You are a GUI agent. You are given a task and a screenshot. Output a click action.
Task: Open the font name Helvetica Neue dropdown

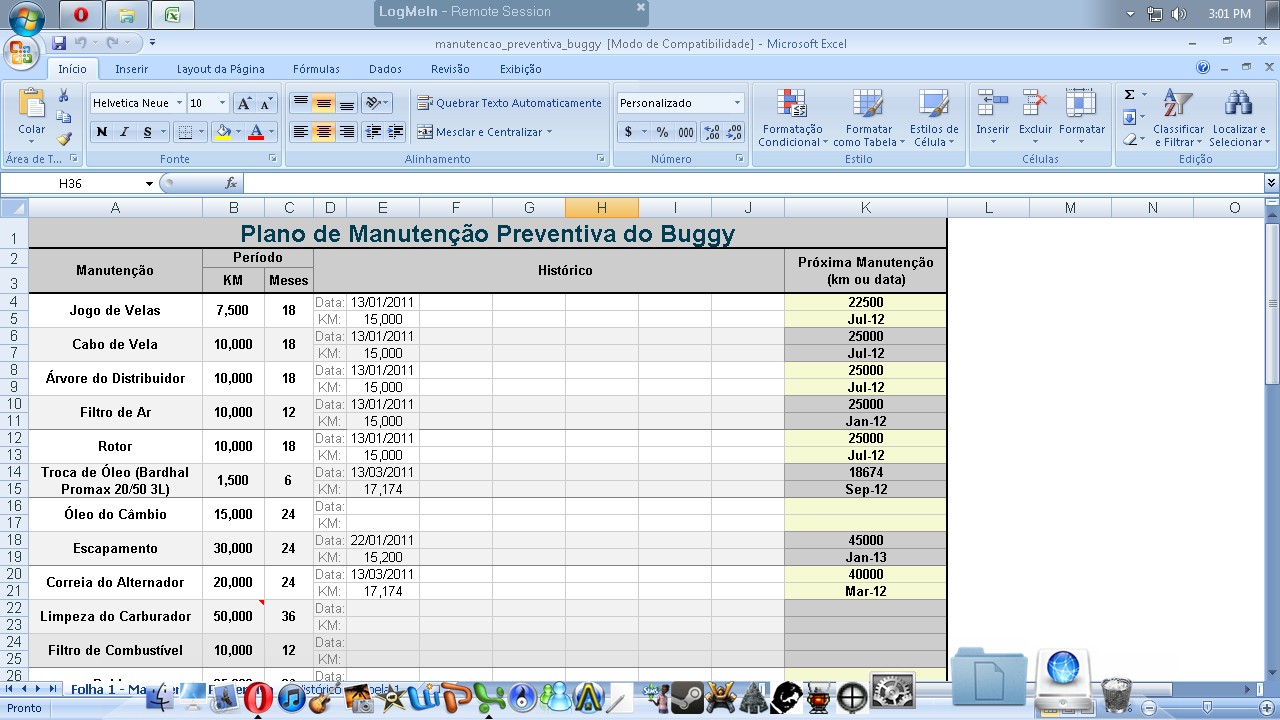179,103
